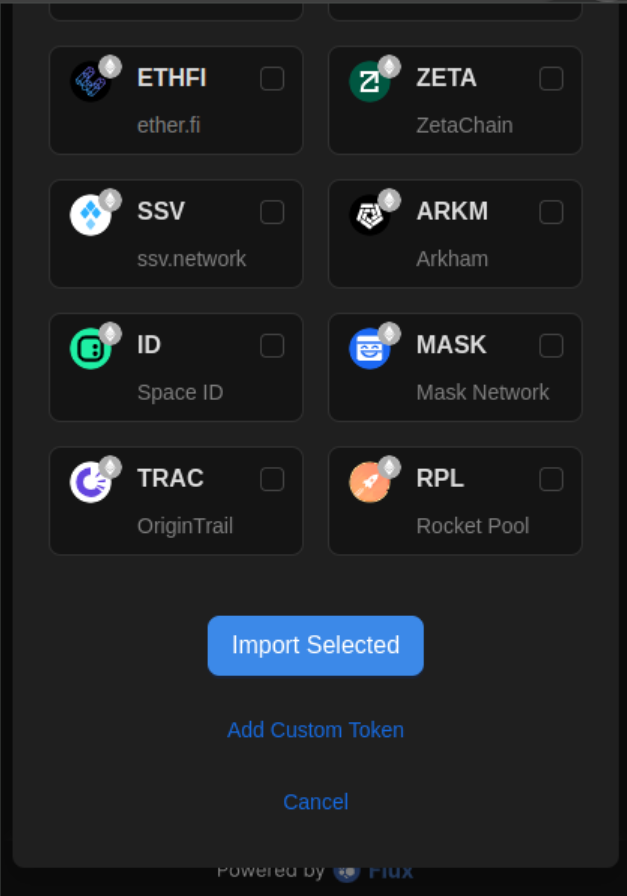The height and width of the screenshot is (896, 627).
Task: Mark the ID token checkbox
Action: pyautogui.click(x=272, y=346)
